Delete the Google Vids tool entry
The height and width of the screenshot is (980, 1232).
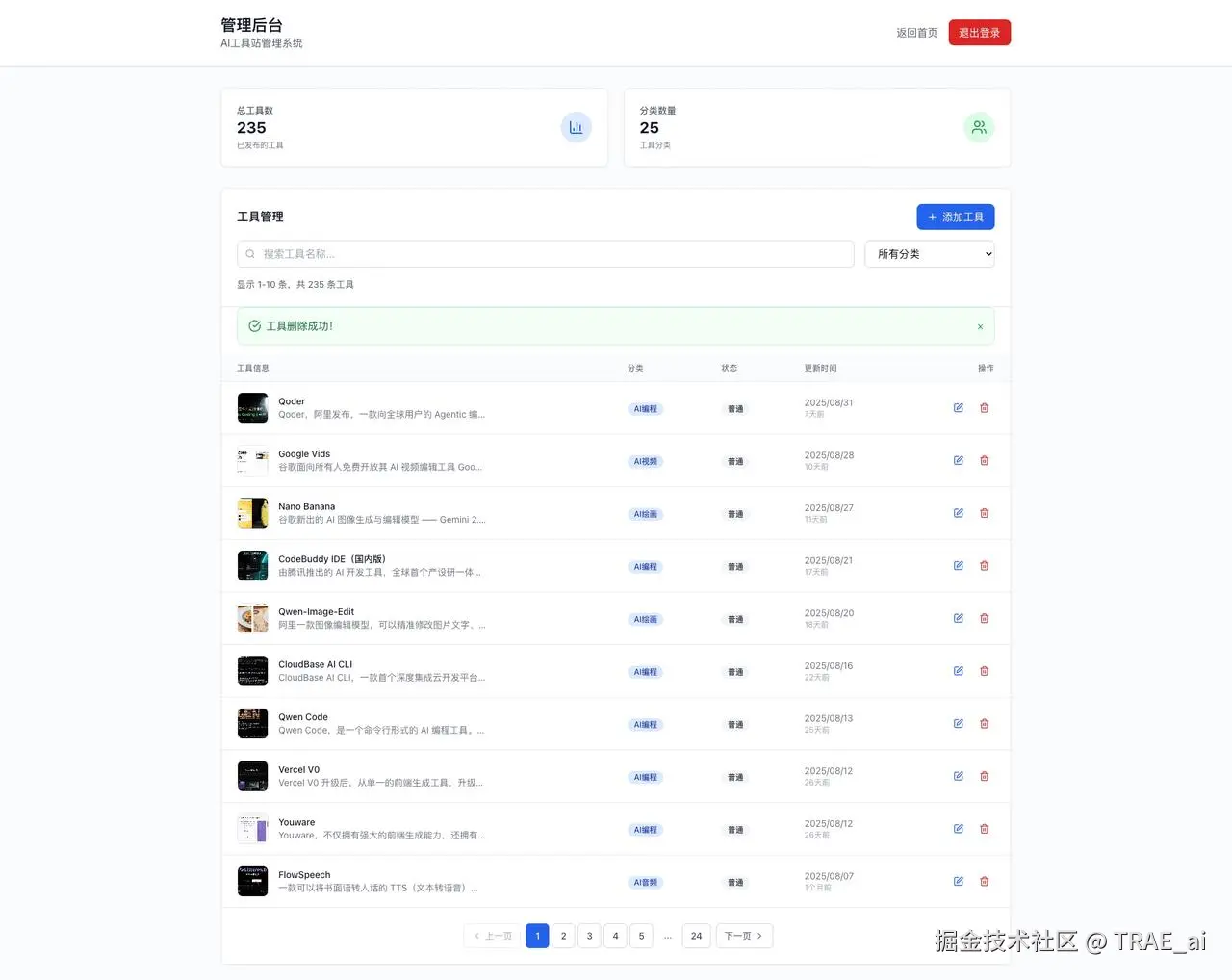985,460
